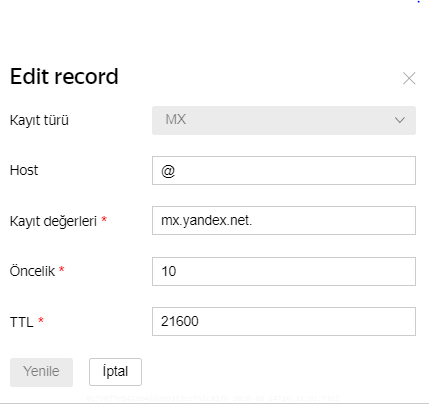Click the Kayıt değerleri input field
Viewport: 429px width, 406px height.
pyautogui.click(x=284, y=220)
